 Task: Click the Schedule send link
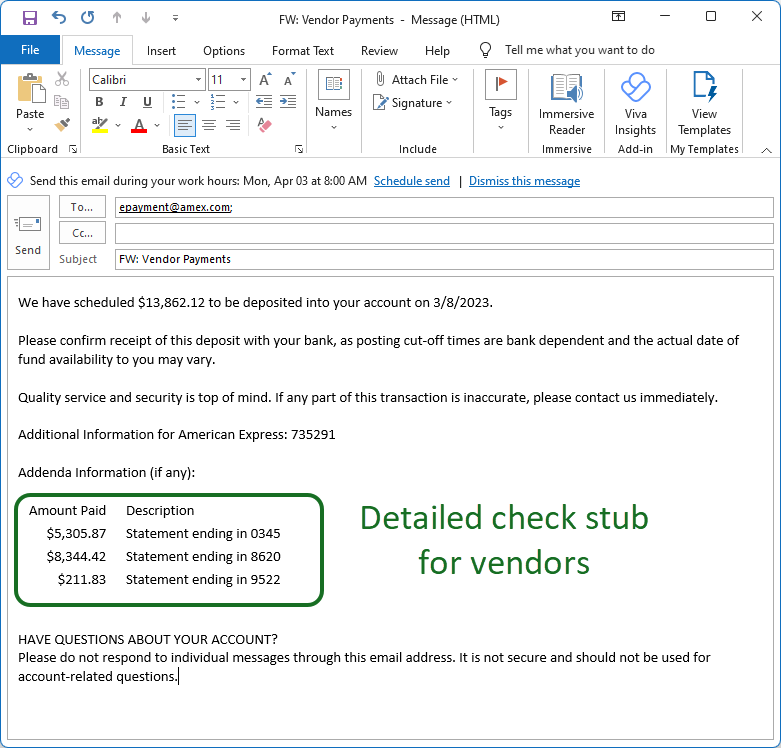click(x=412, y=181)
